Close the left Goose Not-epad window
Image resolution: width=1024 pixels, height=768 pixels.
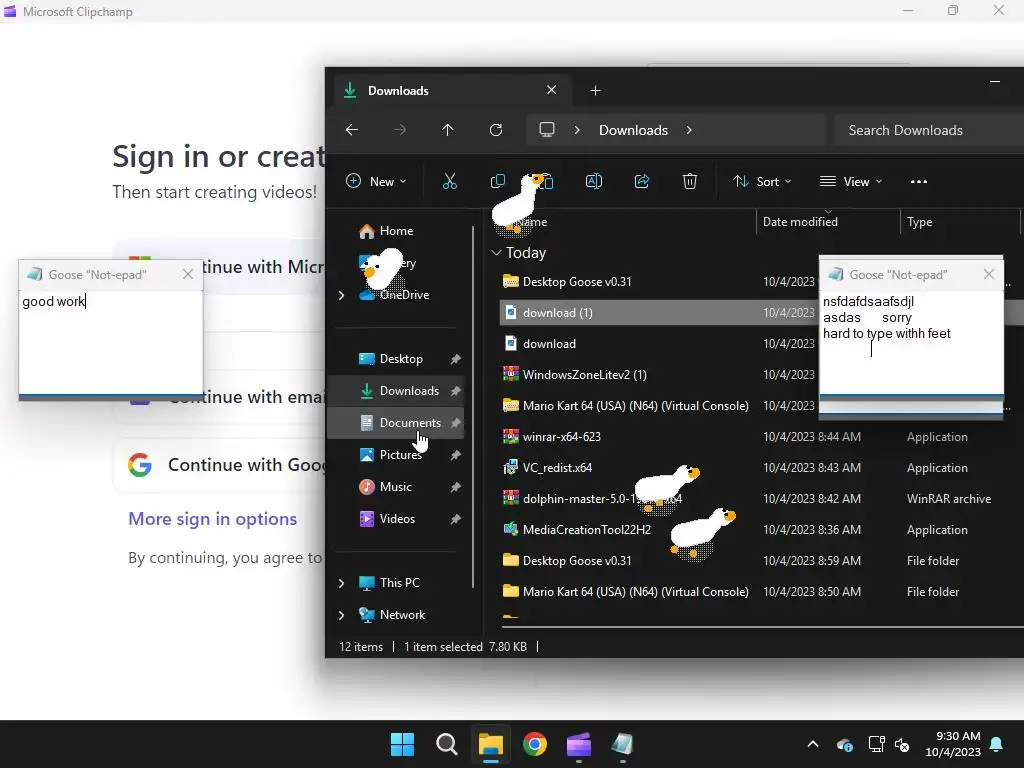coord(188,274)
